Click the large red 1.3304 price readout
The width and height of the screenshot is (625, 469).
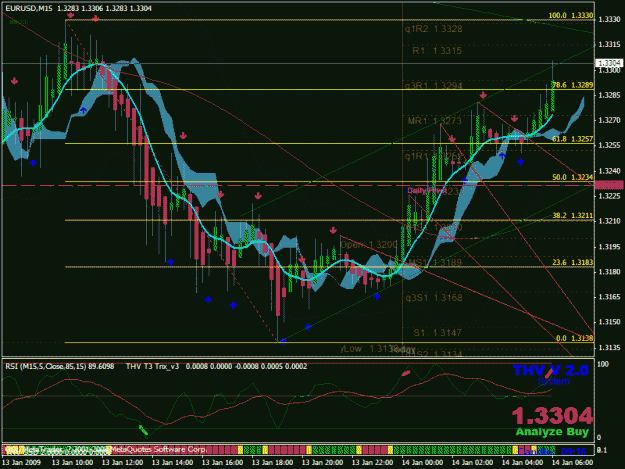[552, 416]
